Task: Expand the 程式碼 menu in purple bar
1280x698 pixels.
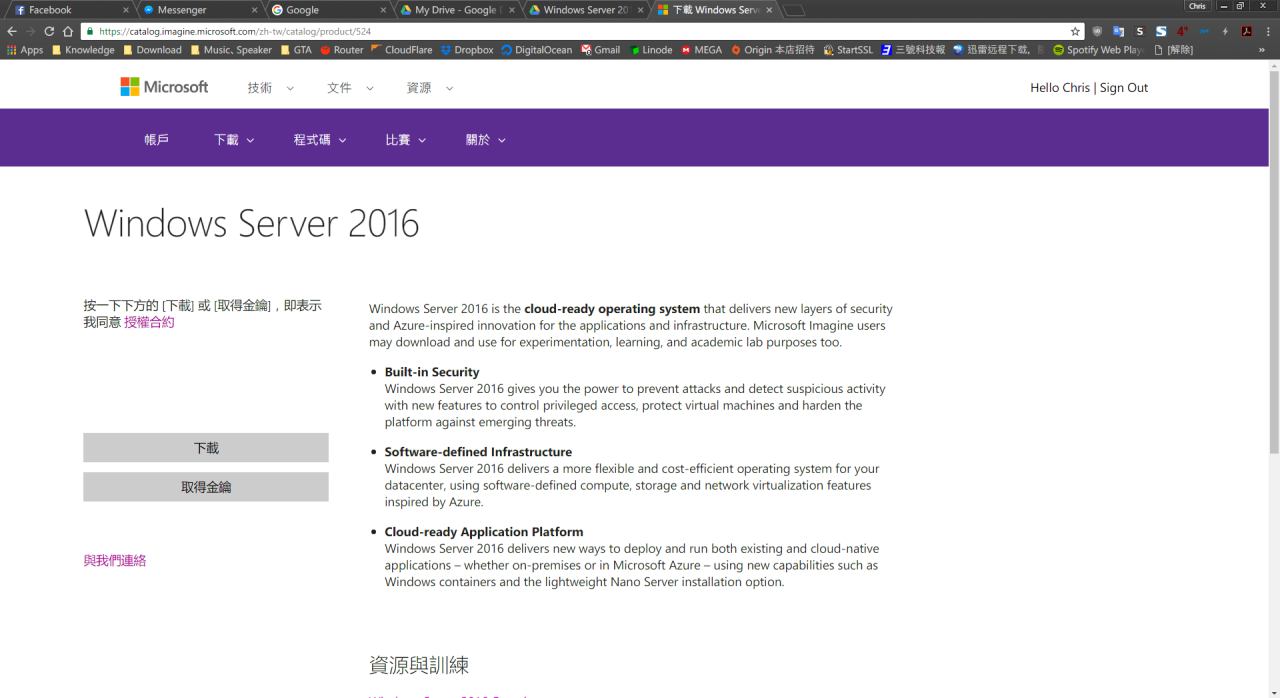Action: click(320, 140)
